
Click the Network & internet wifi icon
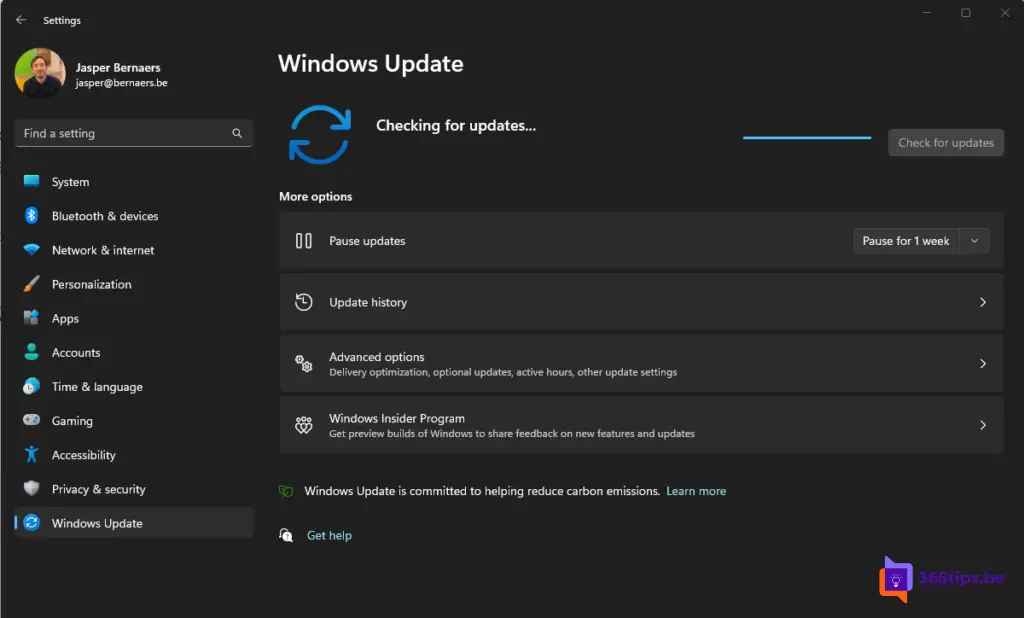[x=31, y=250]
